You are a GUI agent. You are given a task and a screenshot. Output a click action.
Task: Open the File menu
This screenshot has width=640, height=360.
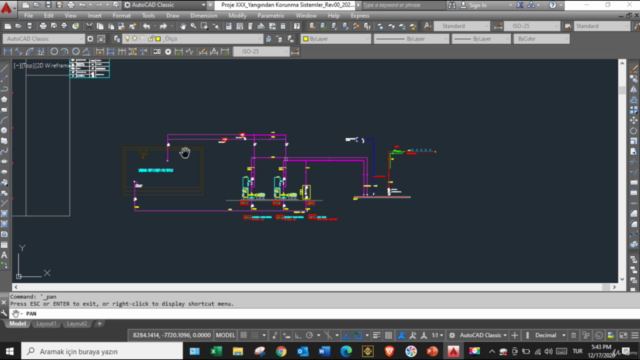29,16
